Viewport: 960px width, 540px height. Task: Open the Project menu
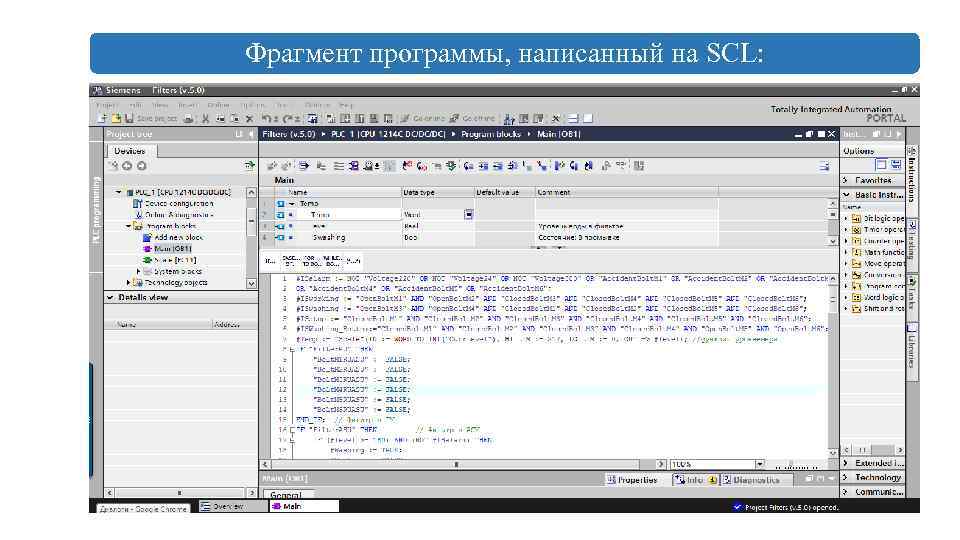click(x=107, y=105)
